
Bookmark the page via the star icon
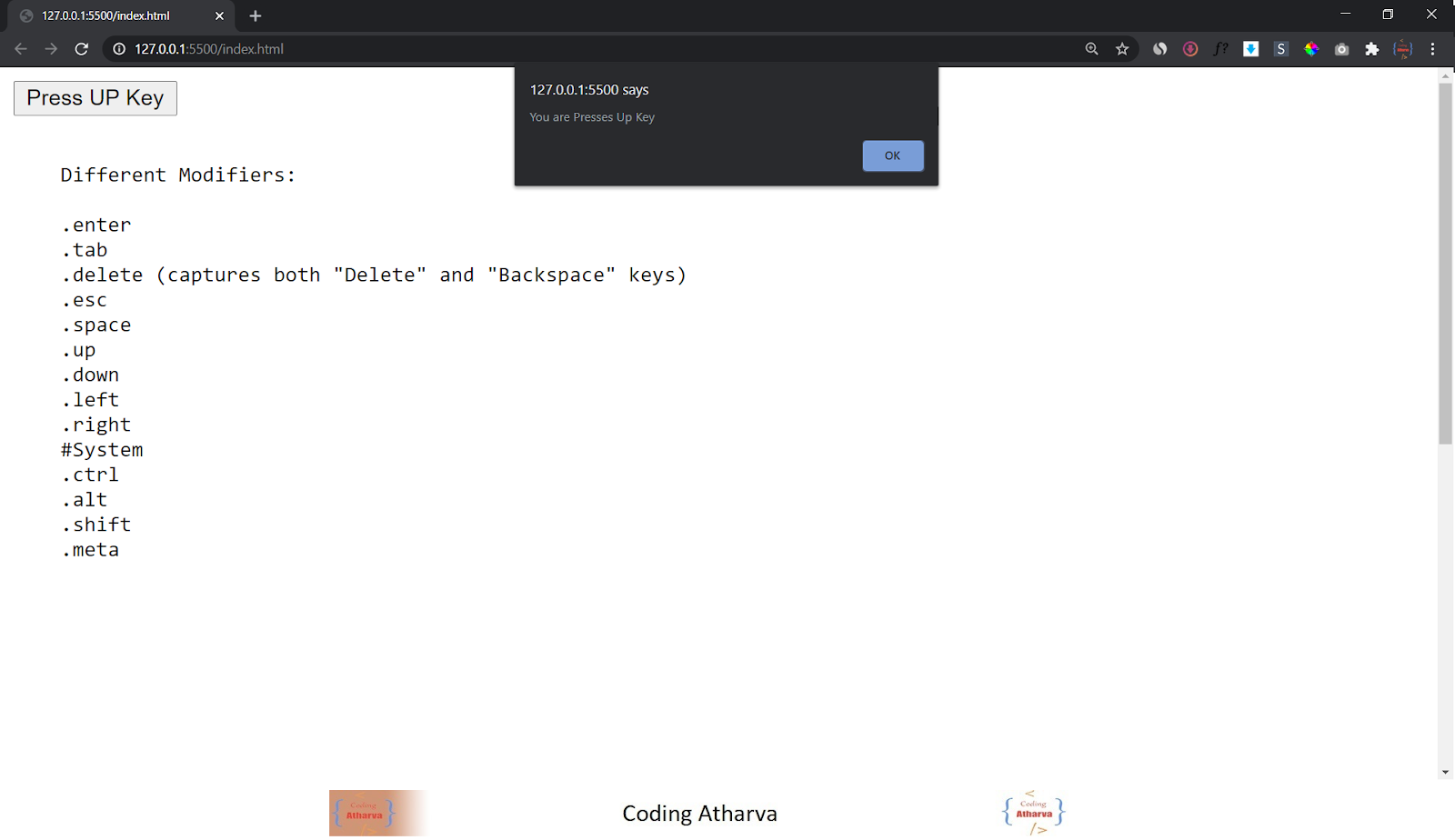click(x=1122, y=49)
